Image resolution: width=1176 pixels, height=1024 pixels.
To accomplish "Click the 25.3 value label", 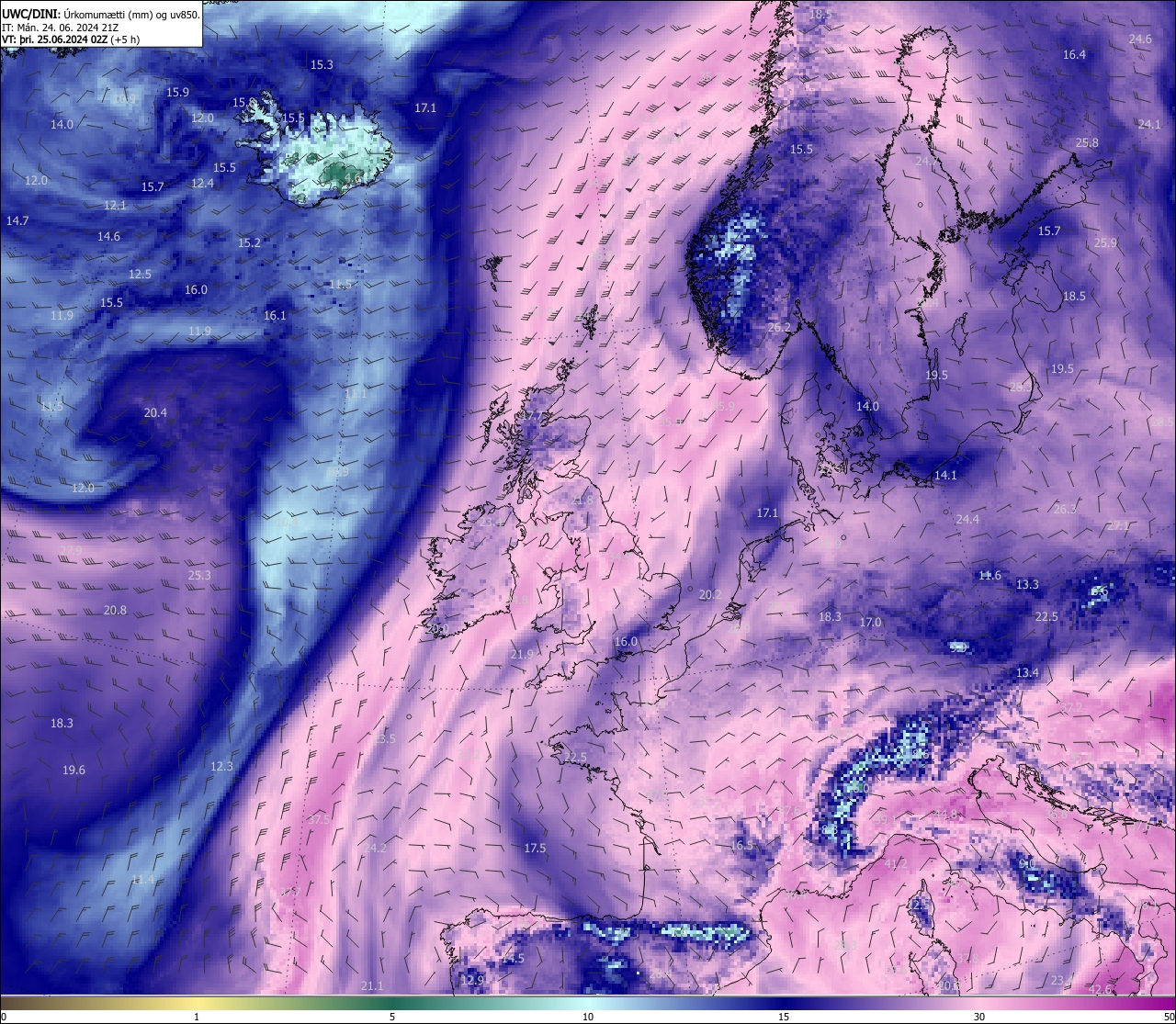I will [x=199, y=576].
